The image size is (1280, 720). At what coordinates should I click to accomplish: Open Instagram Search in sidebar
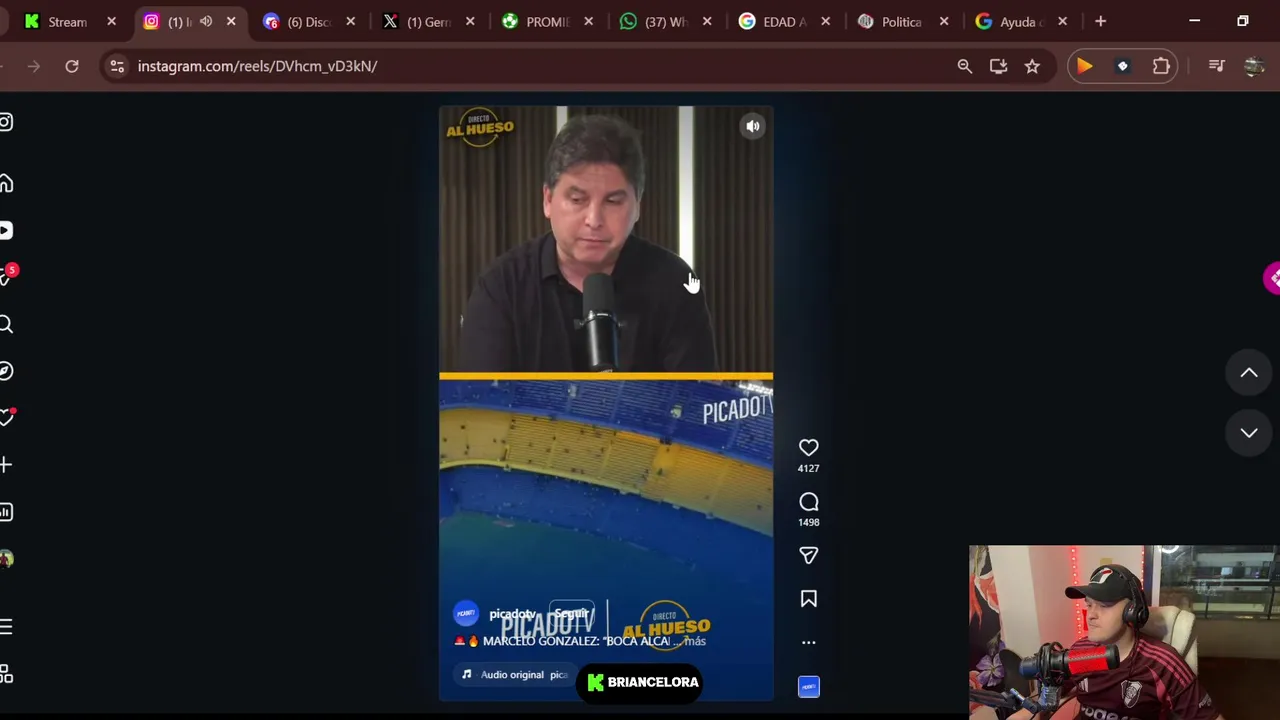(x=6, y=324)
